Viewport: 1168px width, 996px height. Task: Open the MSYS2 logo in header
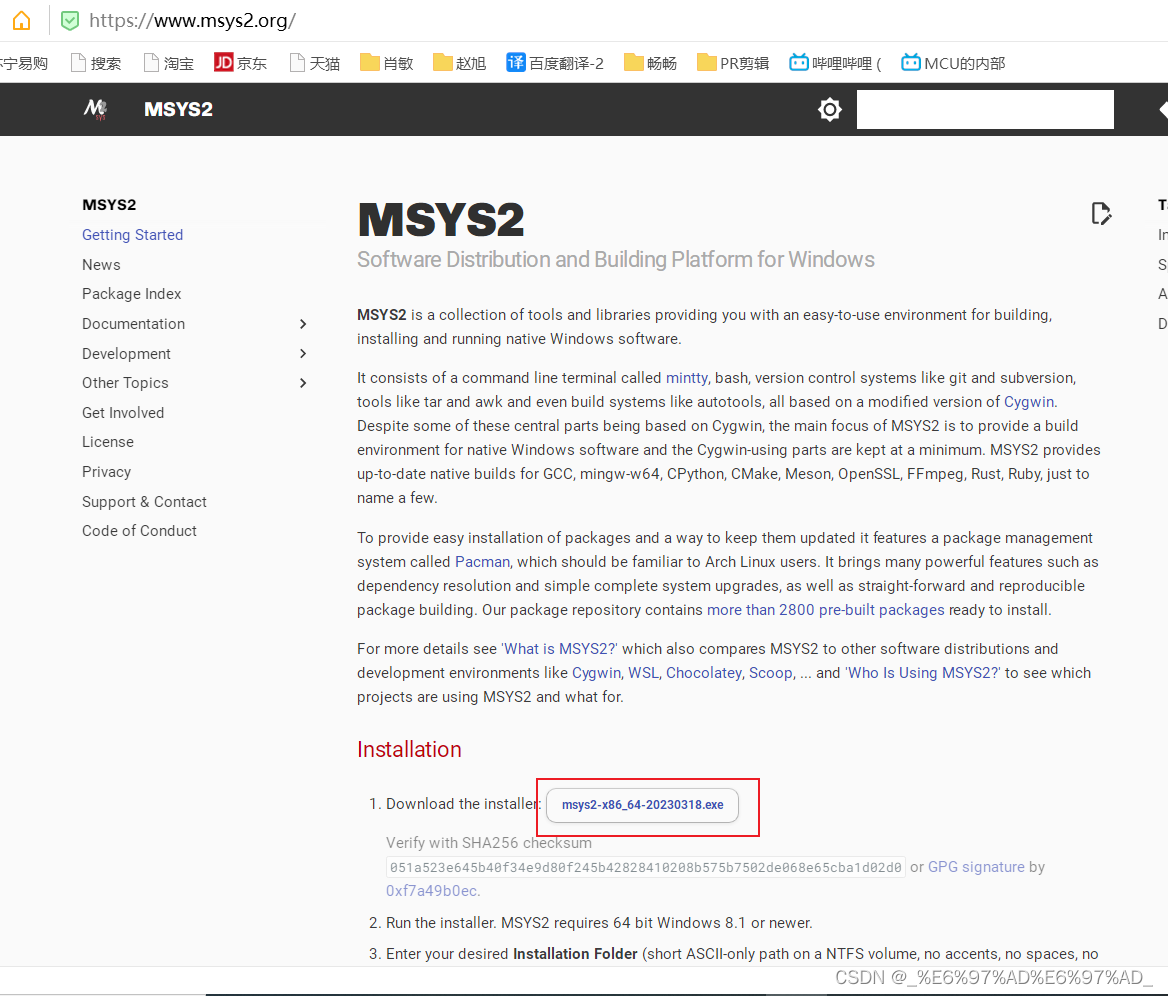[x=95, y=109]
